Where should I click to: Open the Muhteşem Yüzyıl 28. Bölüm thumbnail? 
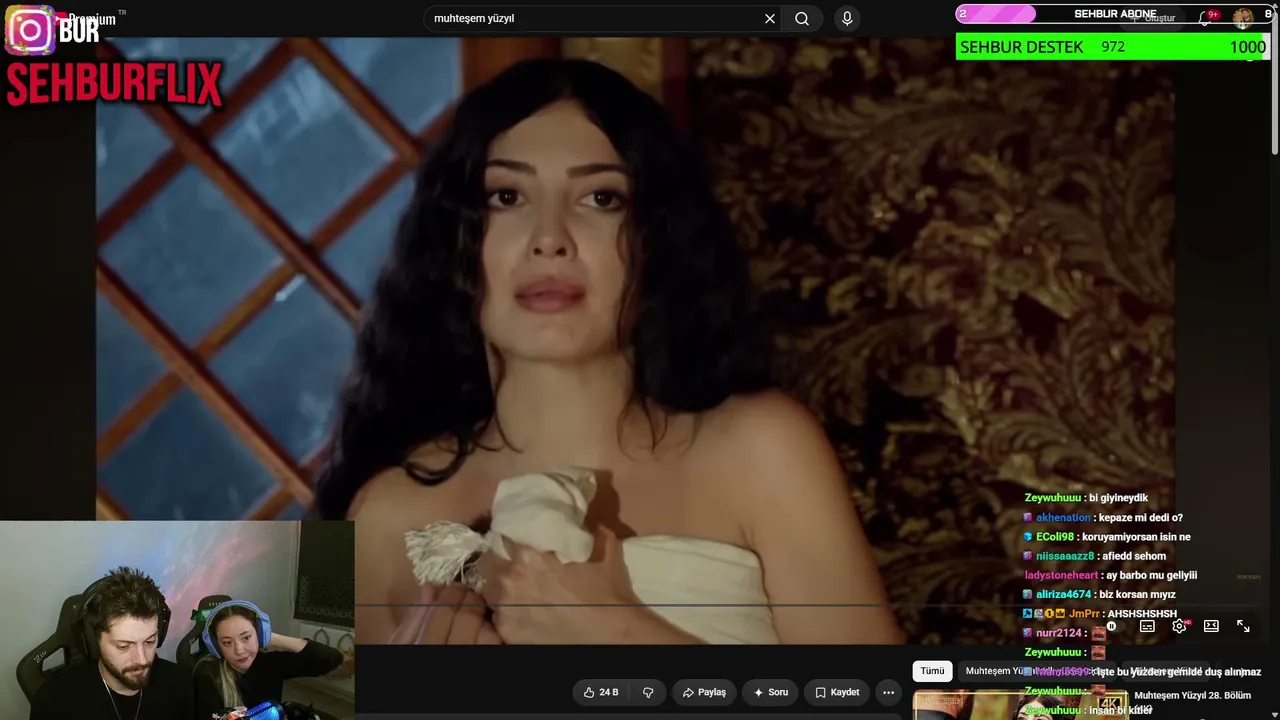(x=1020, y=705)
